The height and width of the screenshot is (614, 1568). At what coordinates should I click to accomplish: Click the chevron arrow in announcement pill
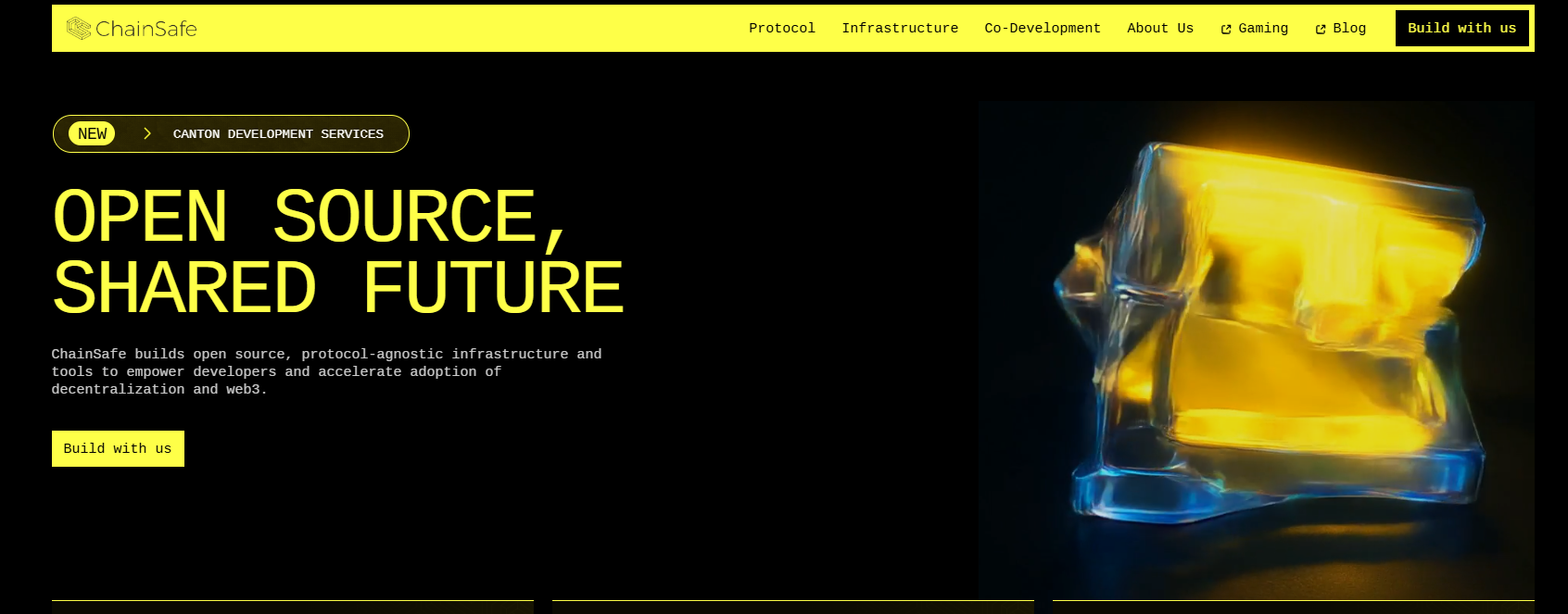click(x=146, y=133)
